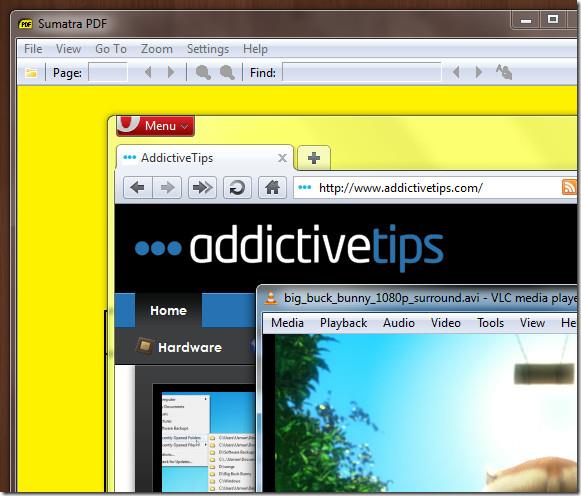Open the Zoom menu in Sumatra PDF
The image size is (581, 496).
156,49
